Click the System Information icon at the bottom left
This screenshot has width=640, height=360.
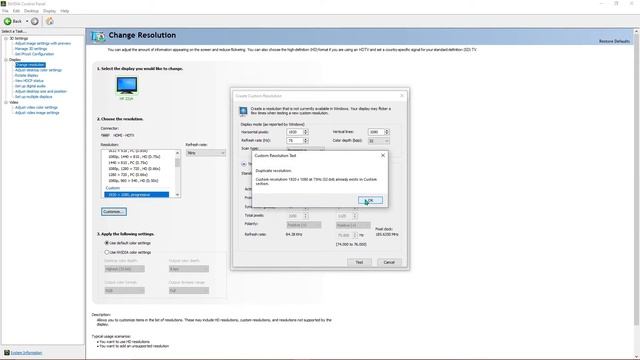point(7,353)
